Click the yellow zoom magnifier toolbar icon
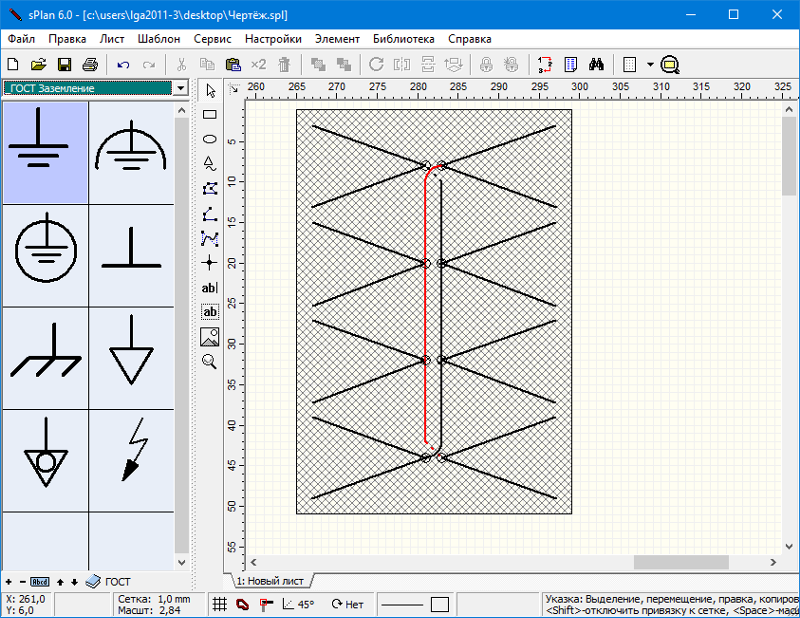Viewport: 800px width, 618px height. [669, 65]
